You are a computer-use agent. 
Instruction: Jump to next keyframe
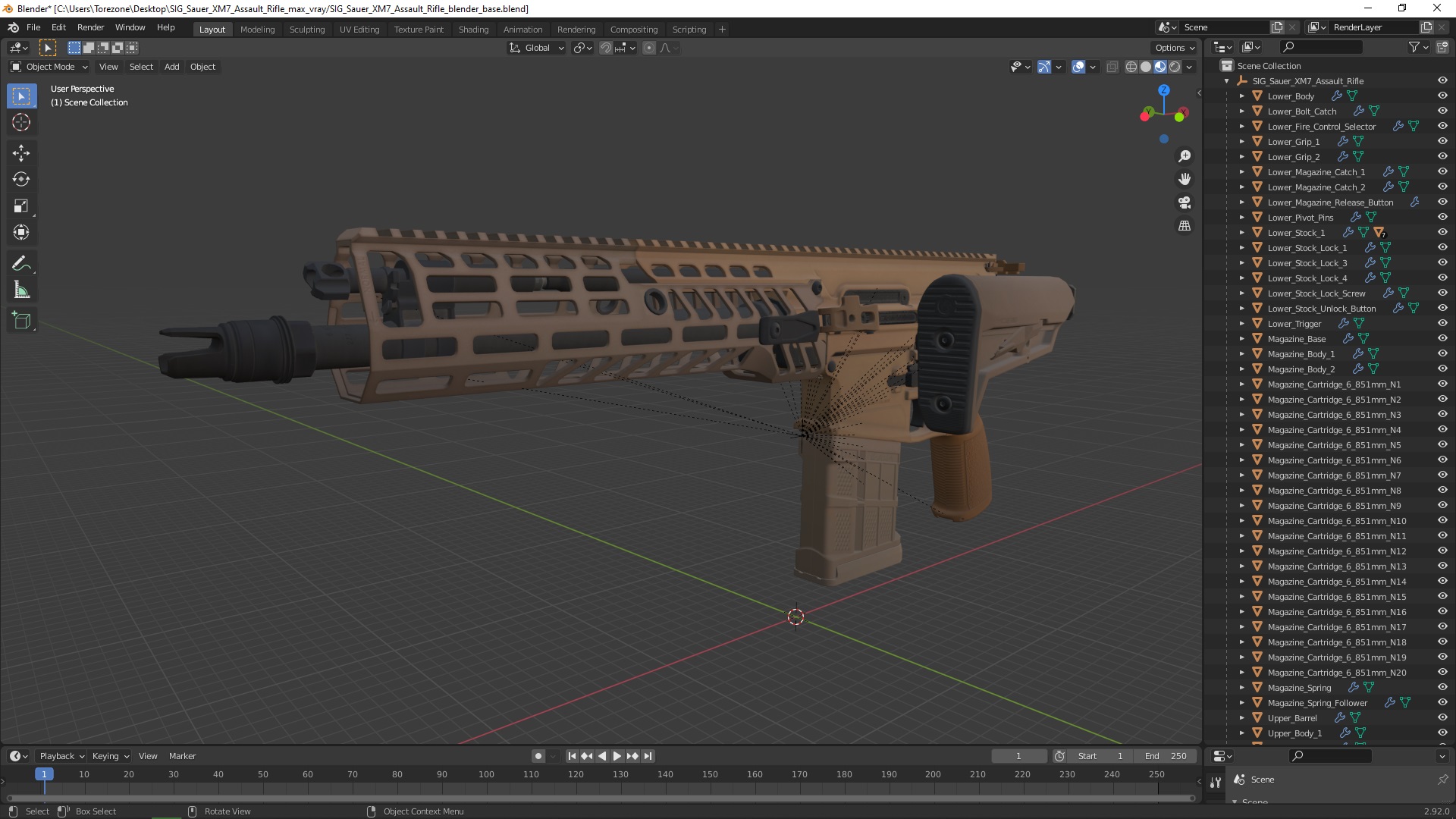coord(632,756)
